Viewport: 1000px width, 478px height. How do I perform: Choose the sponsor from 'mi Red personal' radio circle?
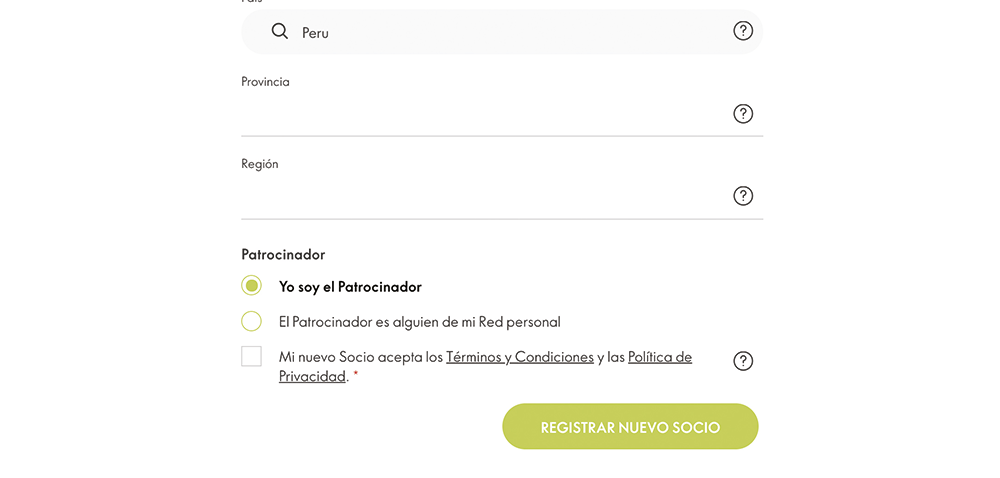251,321
